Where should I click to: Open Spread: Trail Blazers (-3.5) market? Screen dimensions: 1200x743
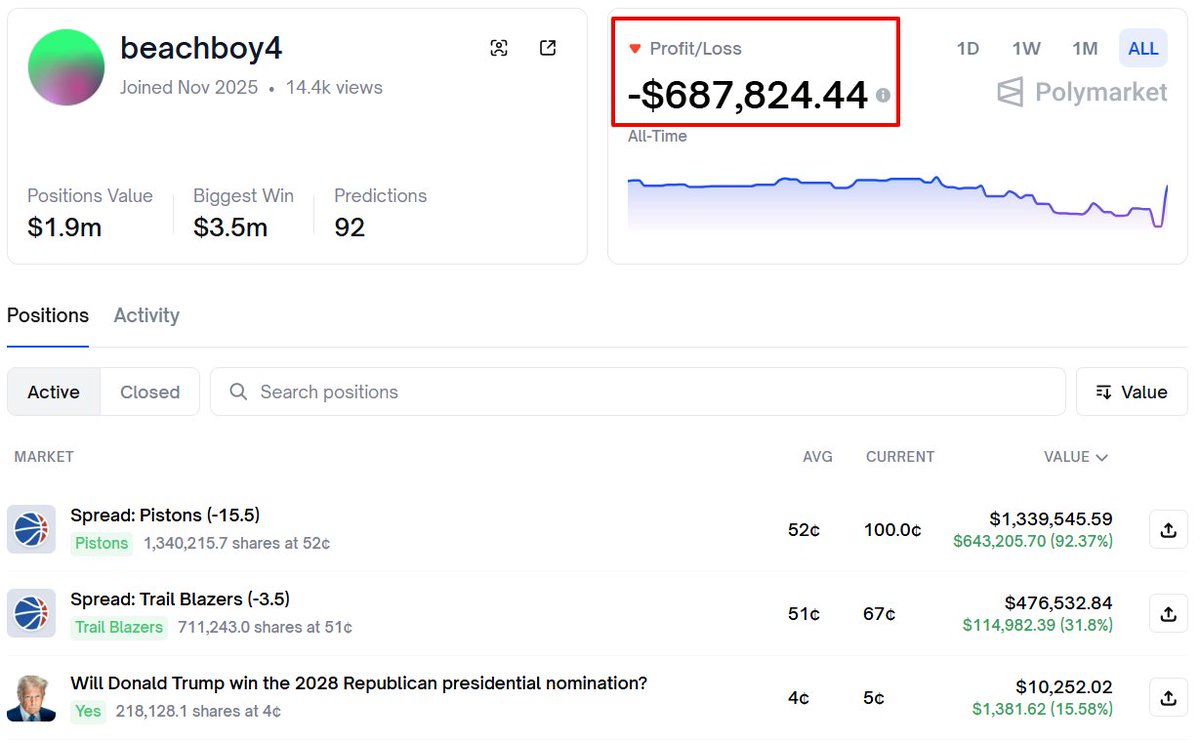click(180, 599)
